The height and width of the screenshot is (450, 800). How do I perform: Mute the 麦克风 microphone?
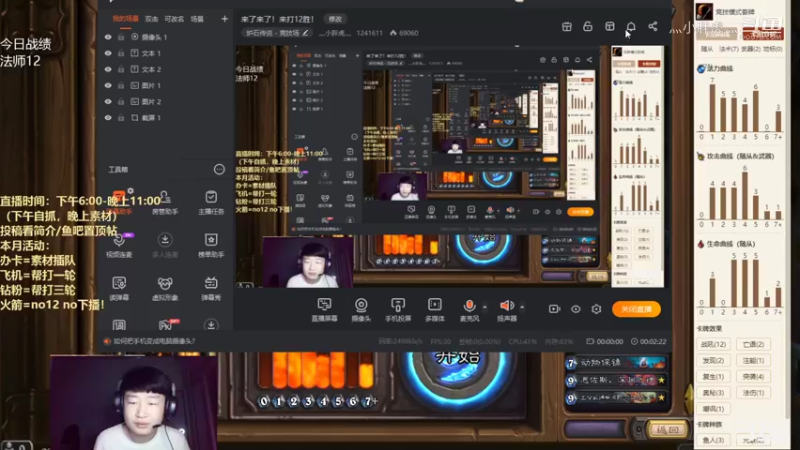click(469, 310)
